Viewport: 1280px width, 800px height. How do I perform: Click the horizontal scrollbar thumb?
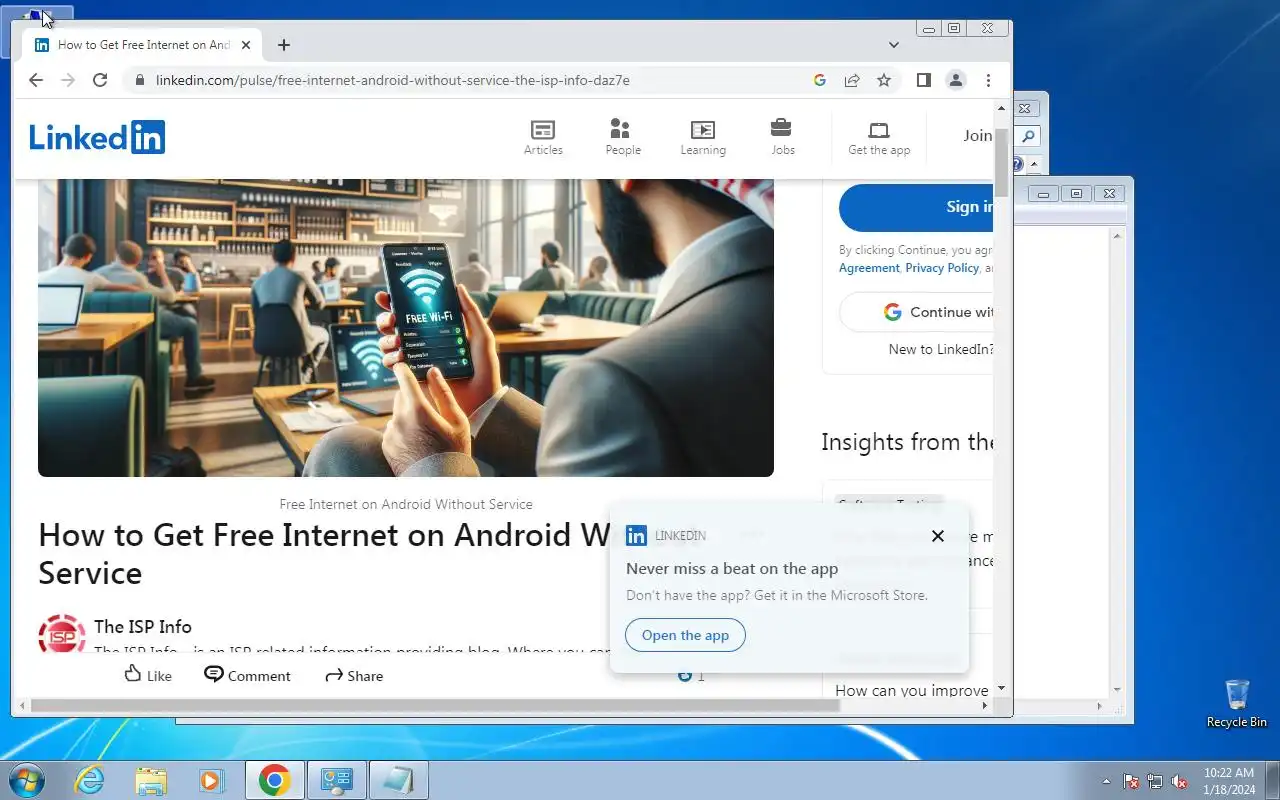click(435, 705)
